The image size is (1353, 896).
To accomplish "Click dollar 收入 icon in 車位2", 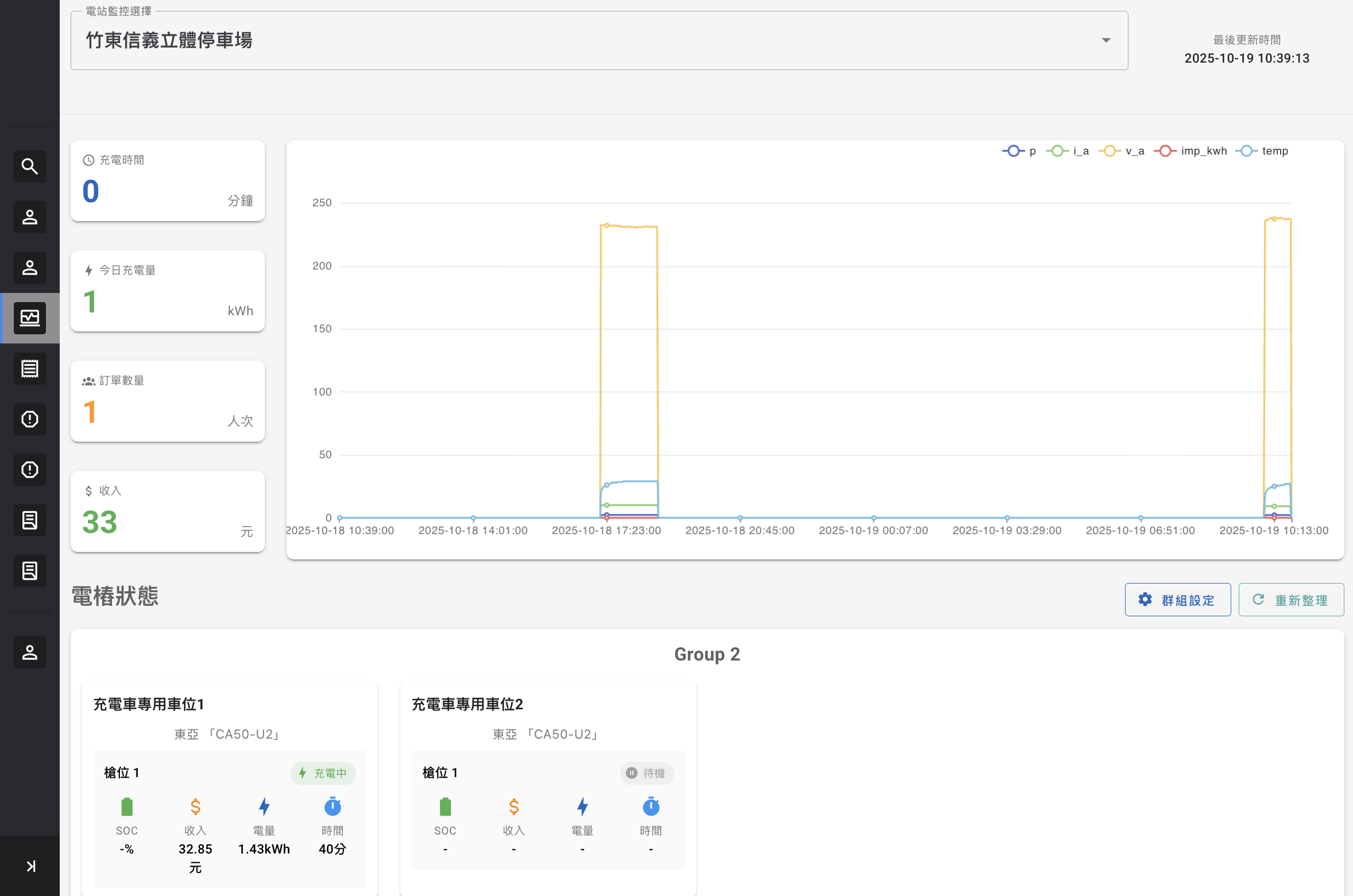I will [513, 807].
